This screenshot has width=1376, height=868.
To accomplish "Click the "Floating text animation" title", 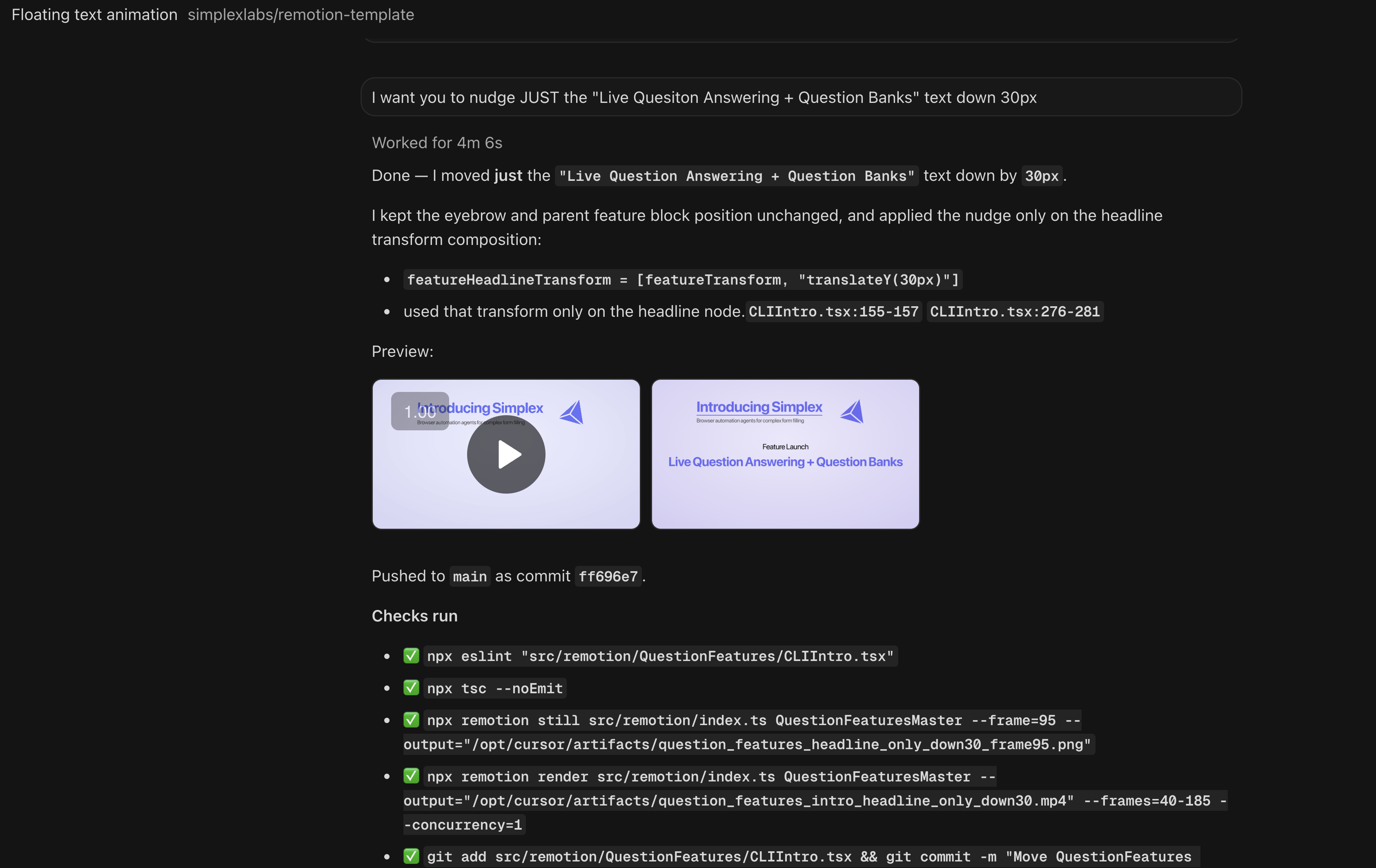I will tap(94, 14).
